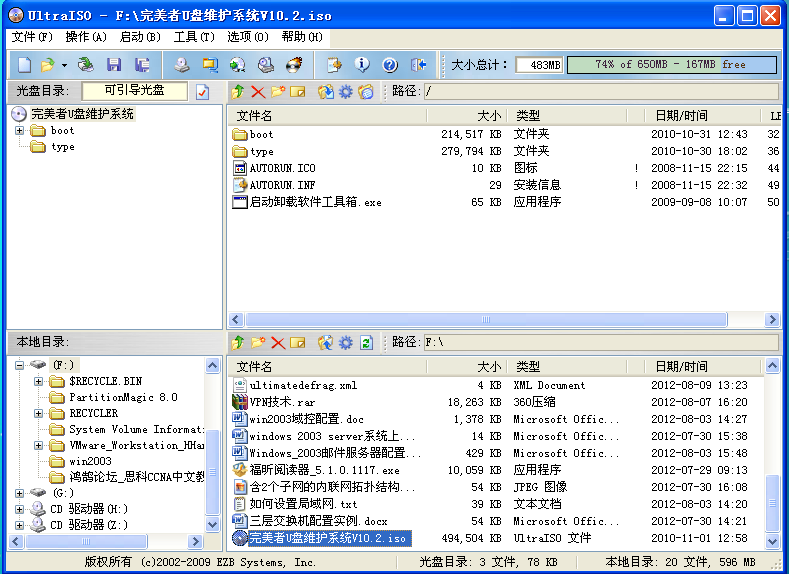Expand the CD 驱动器 (H:) node
The height and width of the screenshot is (574, 789).
point(19,510)
